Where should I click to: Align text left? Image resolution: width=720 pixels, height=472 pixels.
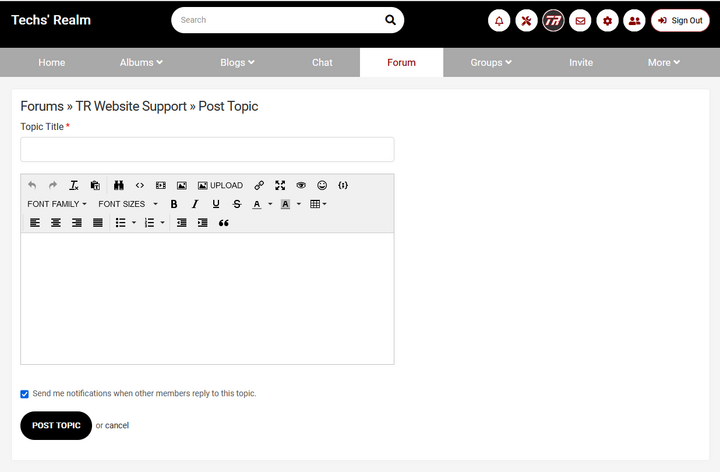pos(35,223)
